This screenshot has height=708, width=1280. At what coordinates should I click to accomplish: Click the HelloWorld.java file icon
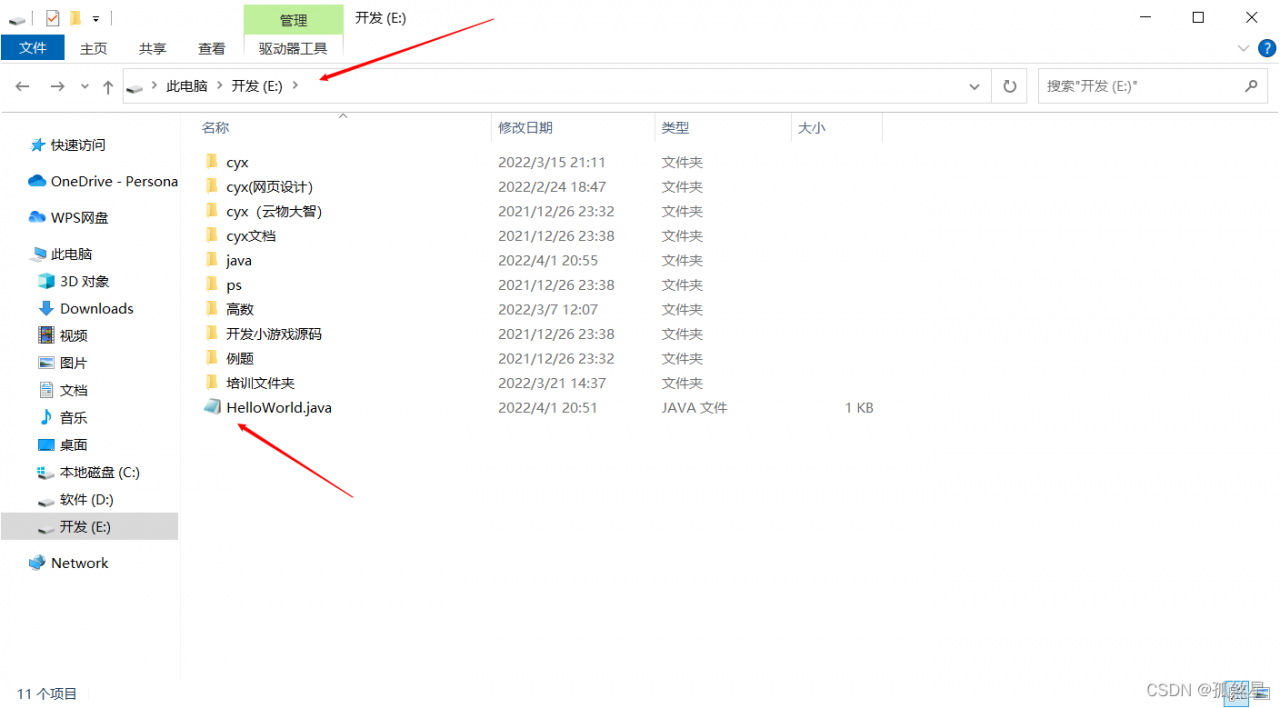tap(212, 407)
